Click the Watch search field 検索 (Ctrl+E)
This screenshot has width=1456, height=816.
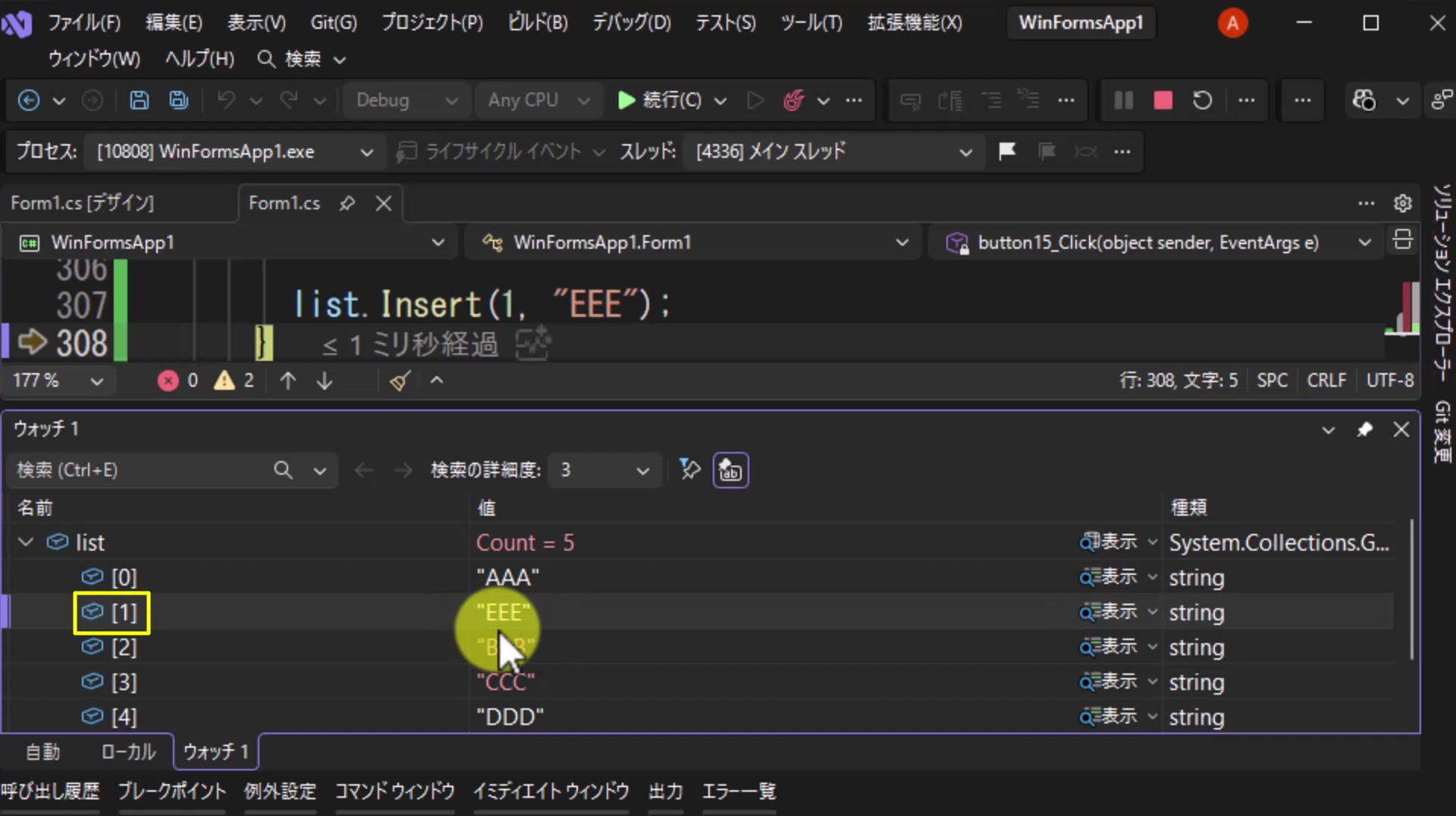point(140,470)
